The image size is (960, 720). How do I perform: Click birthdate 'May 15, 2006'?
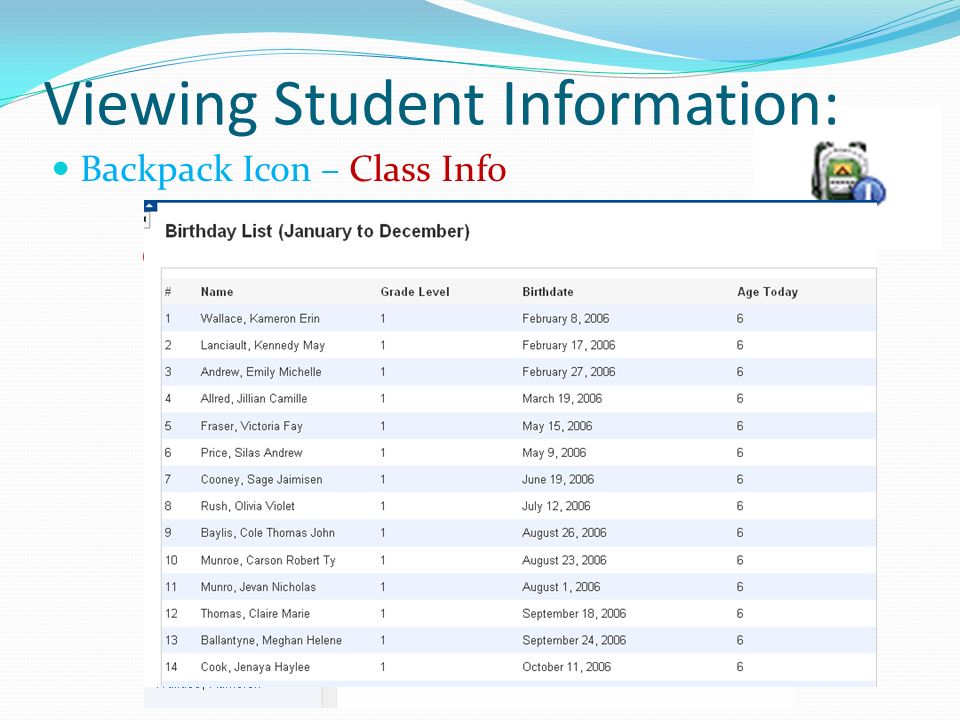click(557, 426)
